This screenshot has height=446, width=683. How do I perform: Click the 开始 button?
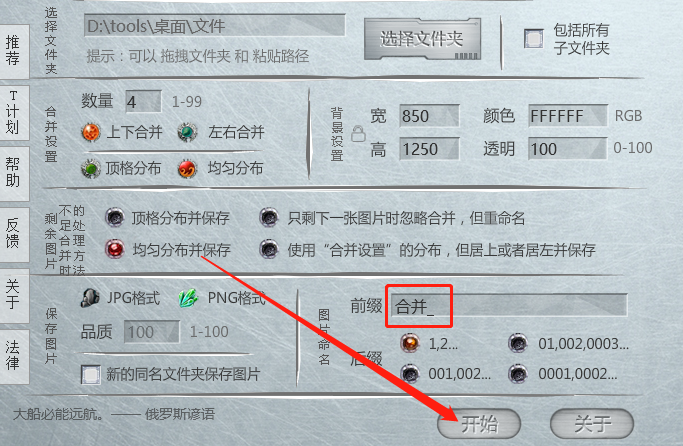point(479,423)
